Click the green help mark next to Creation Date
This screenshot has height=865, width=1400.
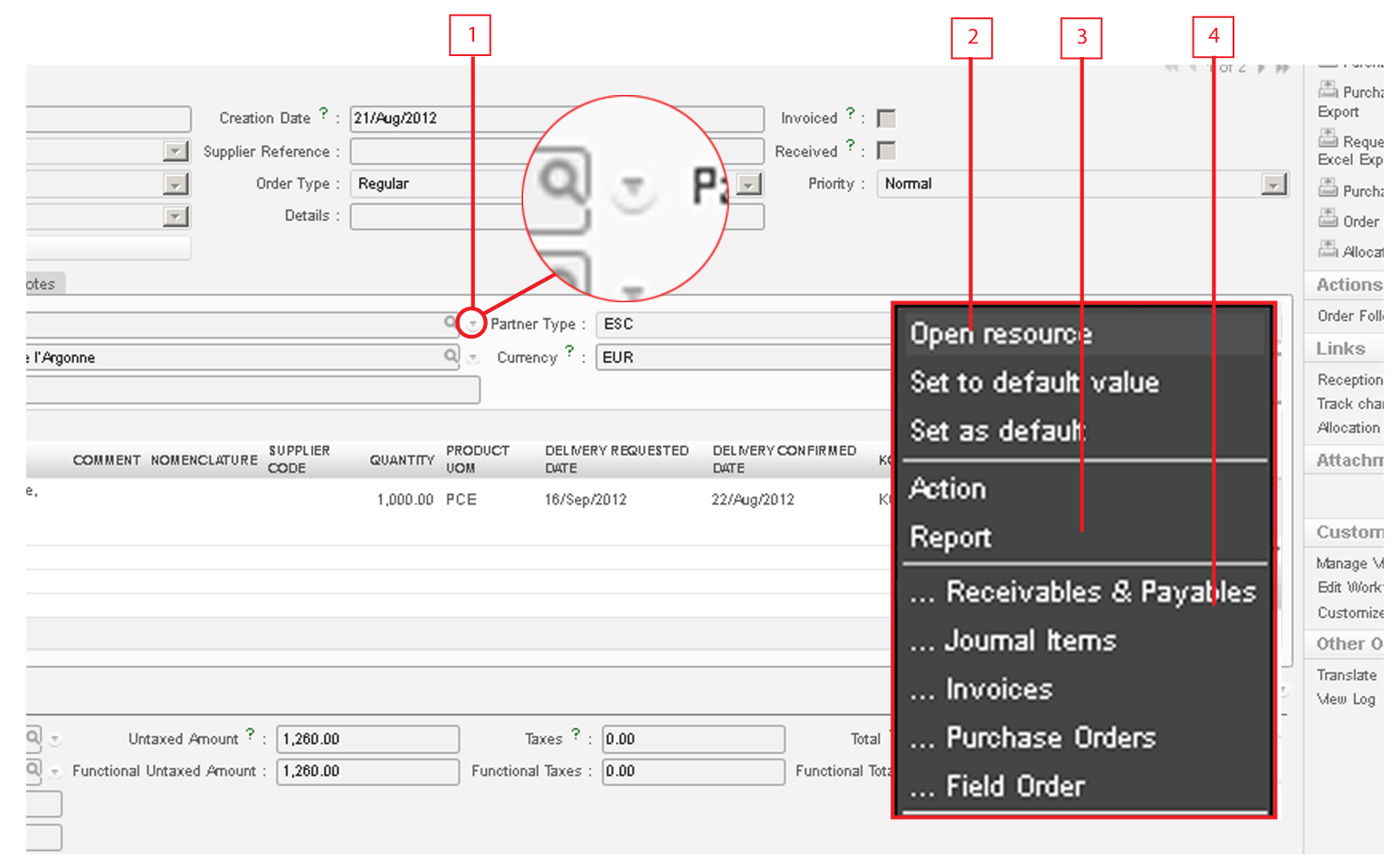(324, 114)
